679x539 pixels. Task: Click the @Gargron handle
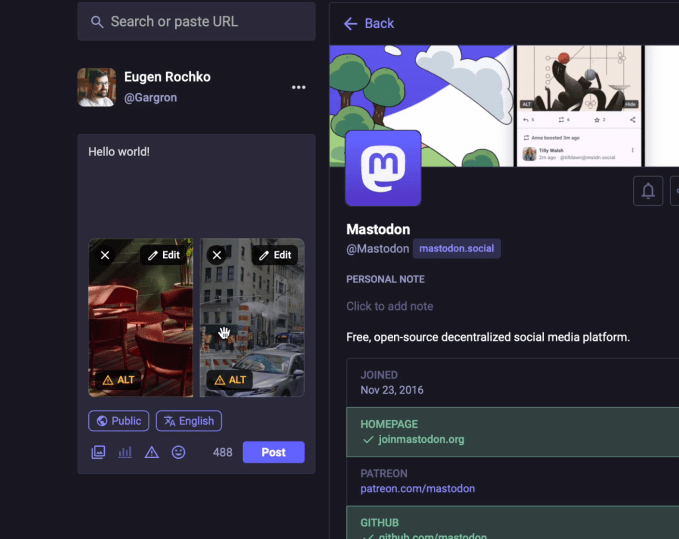150,98
